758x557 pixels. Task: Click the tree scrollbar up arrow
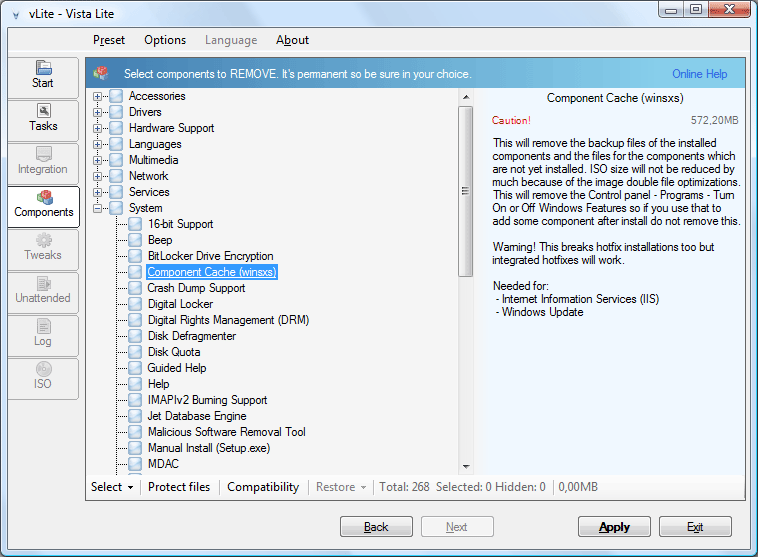coord(466,97)
